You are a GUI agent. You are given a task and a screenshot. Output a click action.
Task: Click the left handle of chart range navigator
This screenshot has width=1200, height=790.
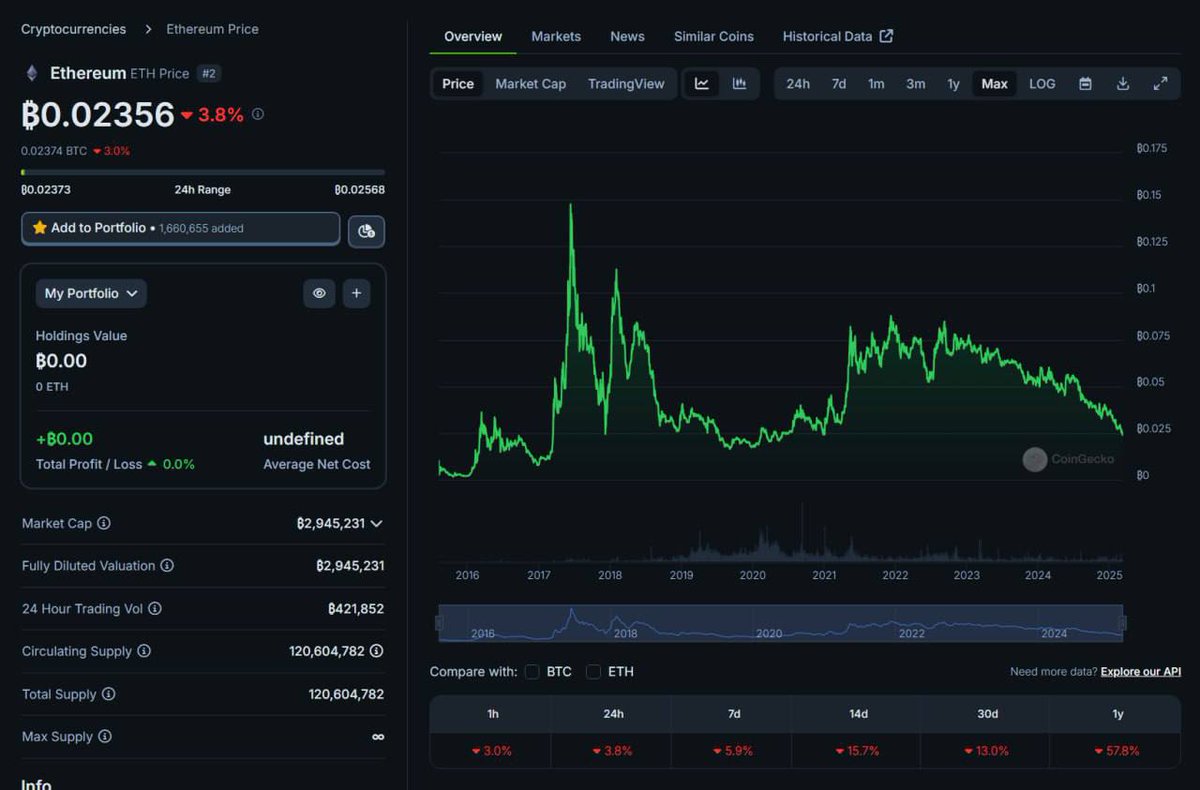(x=439, y=623)
